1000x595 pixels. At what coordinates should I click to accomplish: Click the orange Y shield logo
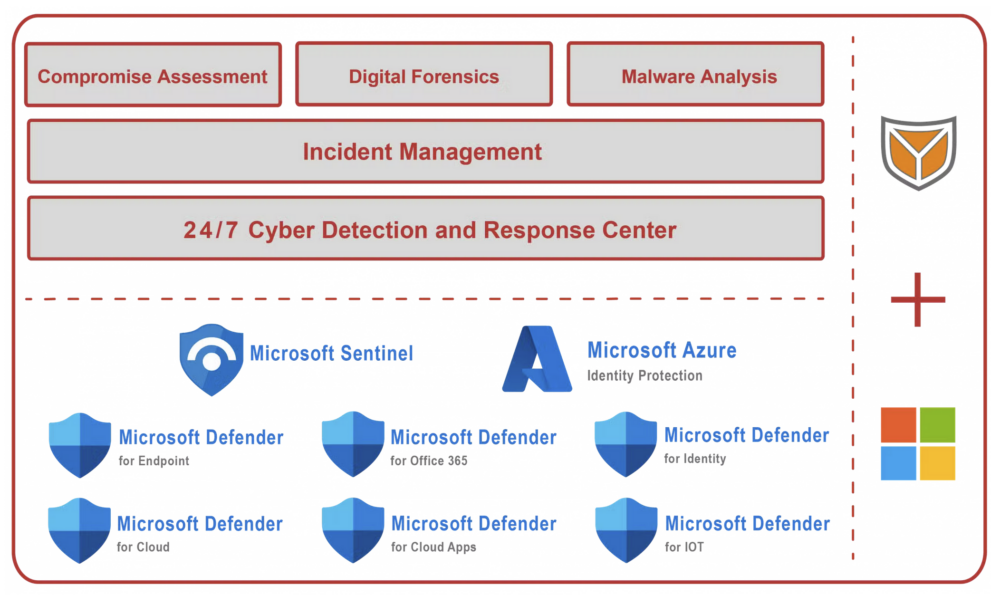918,152
